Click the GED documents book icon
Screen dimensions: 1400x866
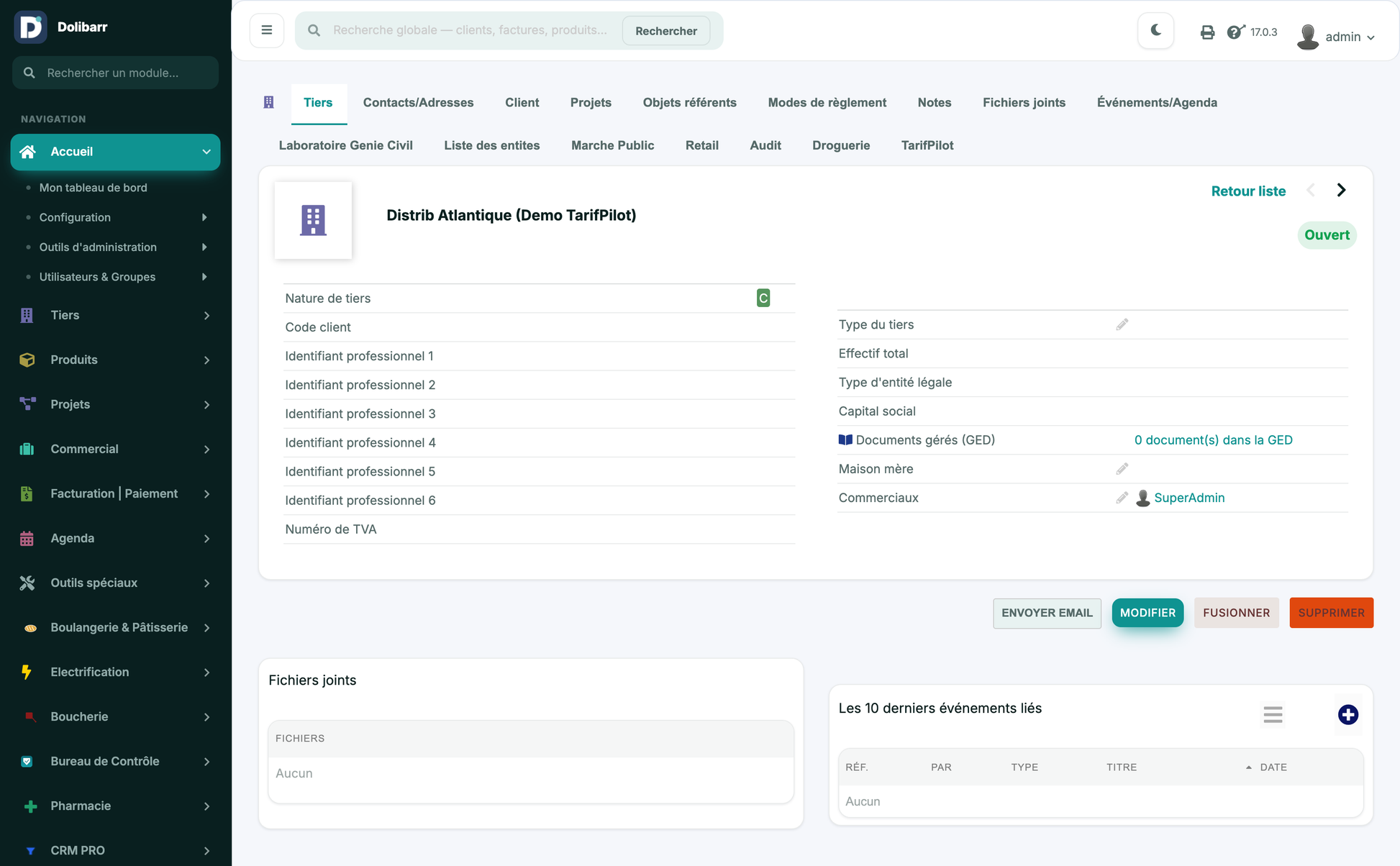tap(845, 439)
